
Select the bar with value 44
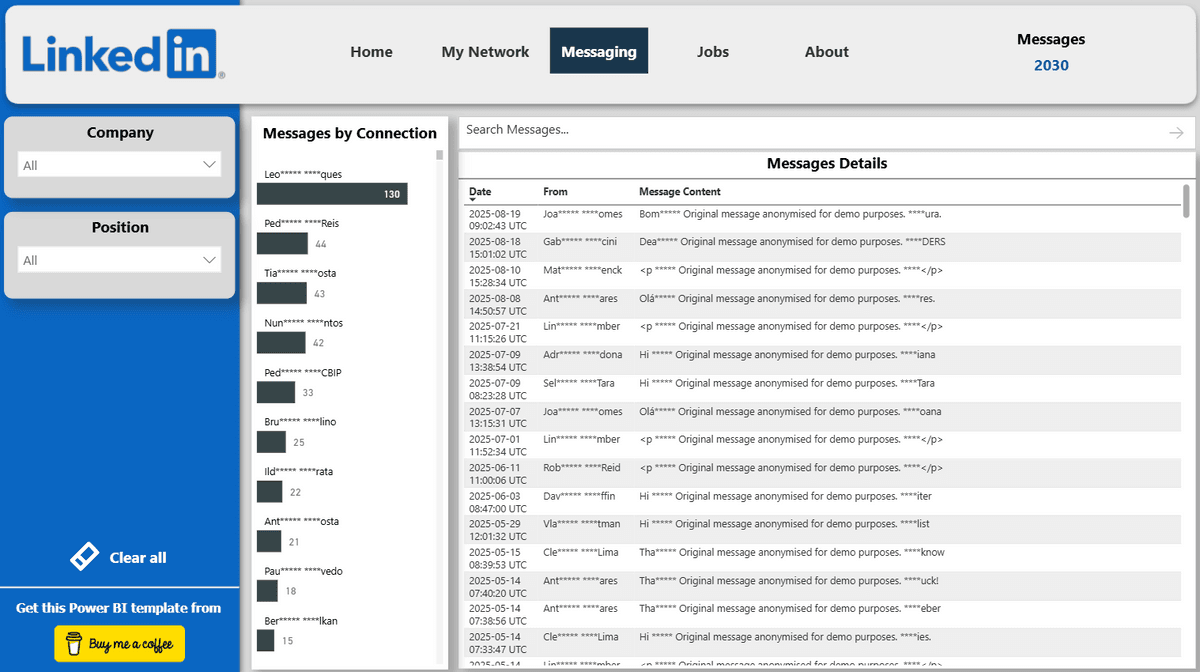[x=282, y=243]
